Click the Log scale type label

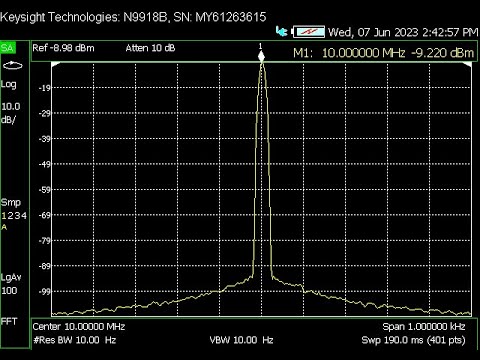[9, 85]
